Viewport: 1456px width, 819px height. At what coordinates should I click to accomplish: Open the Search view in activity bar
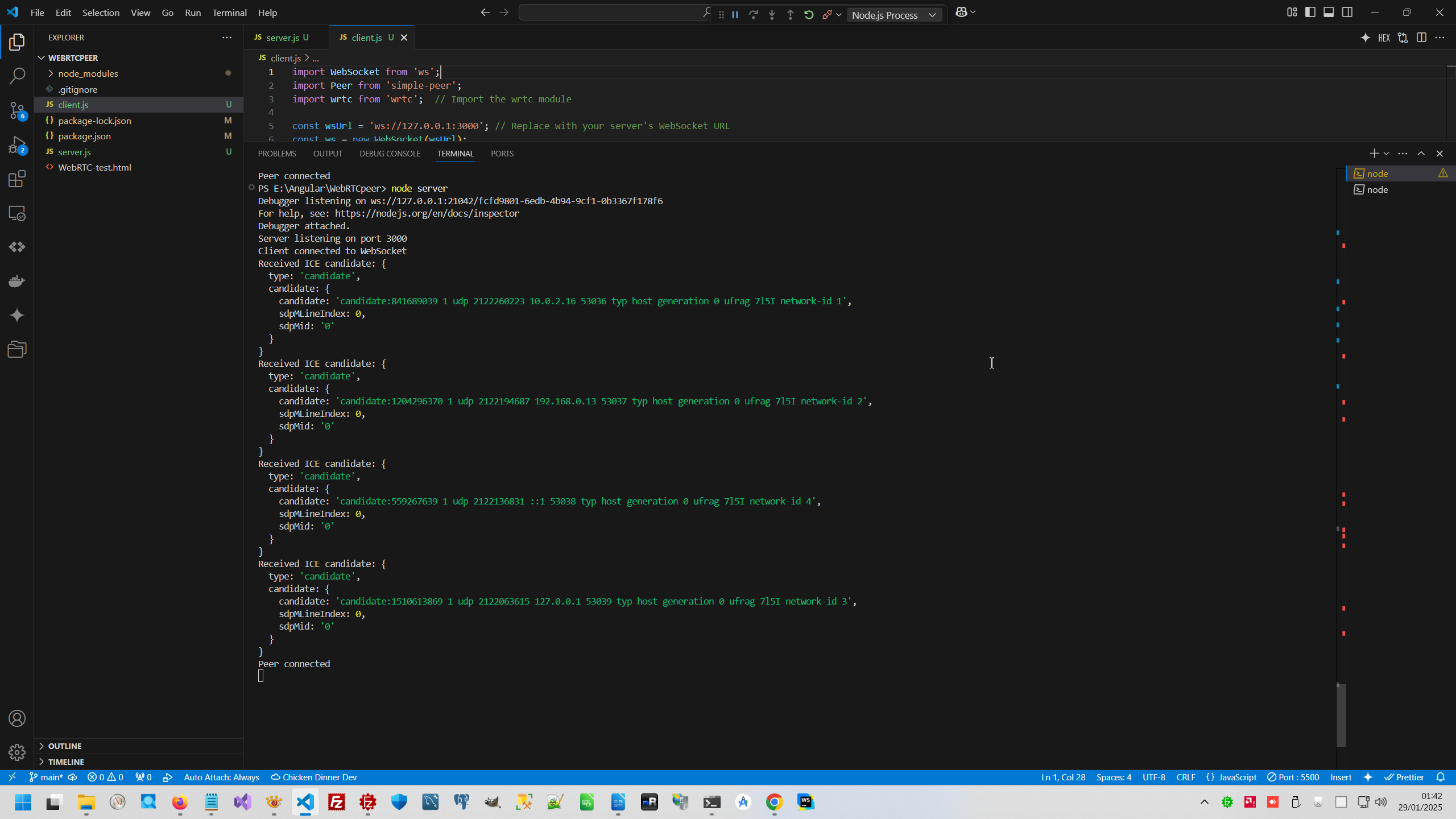(17, 76)
